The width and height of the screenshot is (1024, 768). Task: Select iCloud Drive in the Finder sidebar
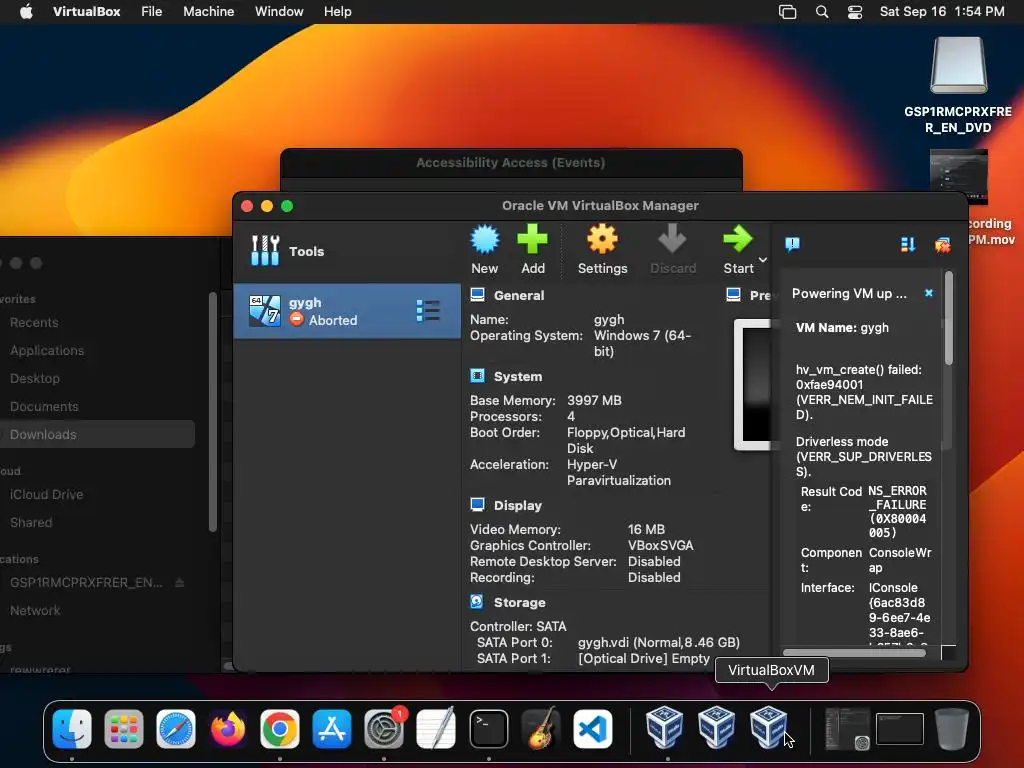[46, 494]
